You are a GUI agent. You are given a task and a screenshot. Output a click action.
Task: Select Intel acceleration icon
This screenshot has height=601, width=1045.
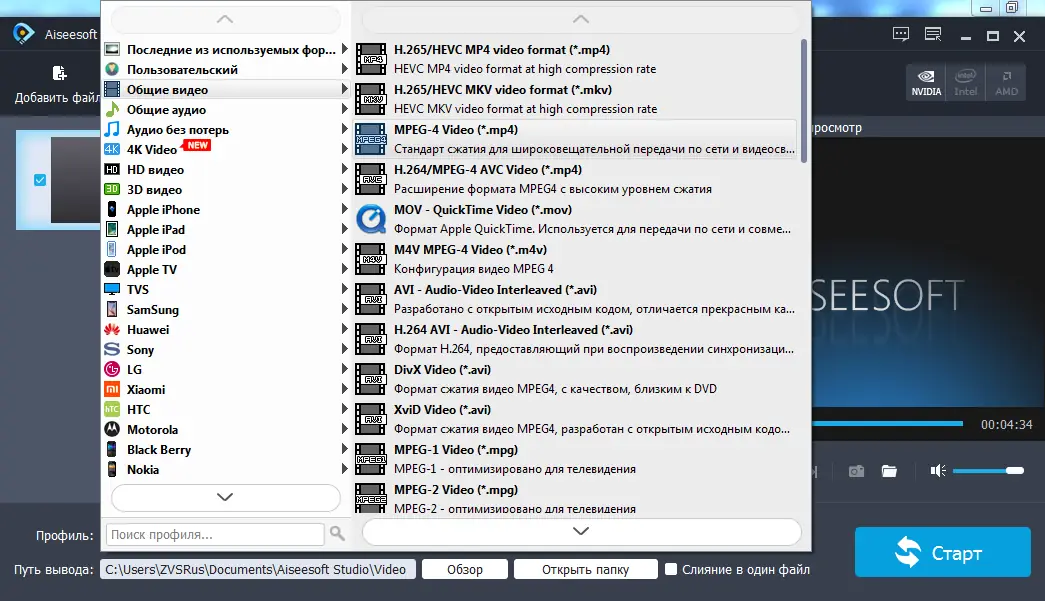click(965, 83)
